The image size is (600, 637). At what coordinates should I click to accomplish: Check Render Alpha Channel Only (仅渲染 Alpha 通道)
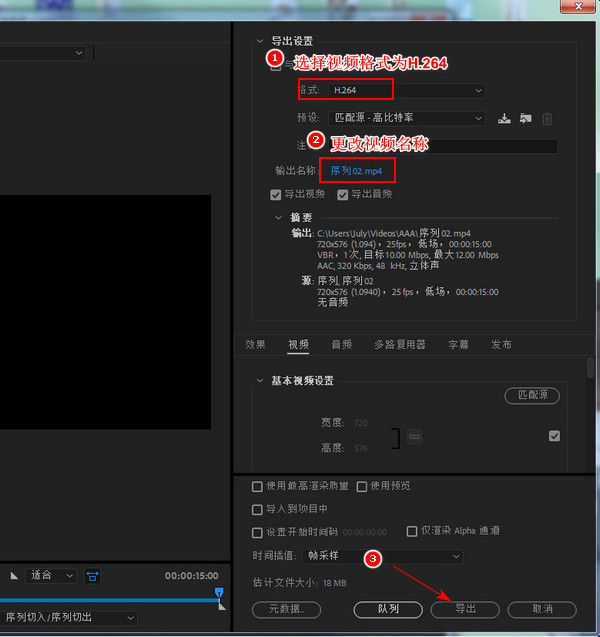click(x=412, y=531)
